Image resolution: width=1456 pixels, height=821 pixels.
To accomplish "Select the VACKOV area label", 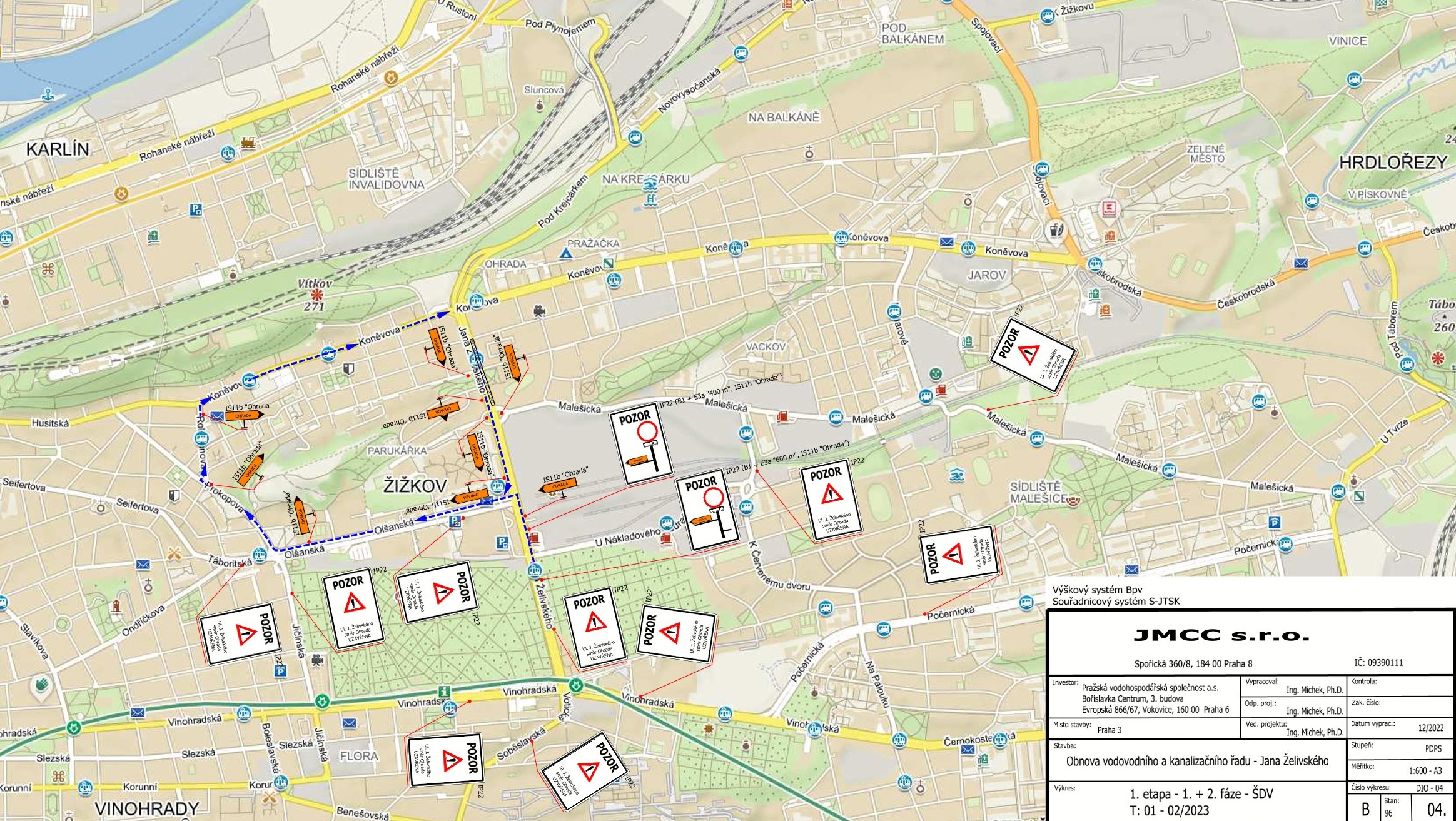I will coord(766,346).
